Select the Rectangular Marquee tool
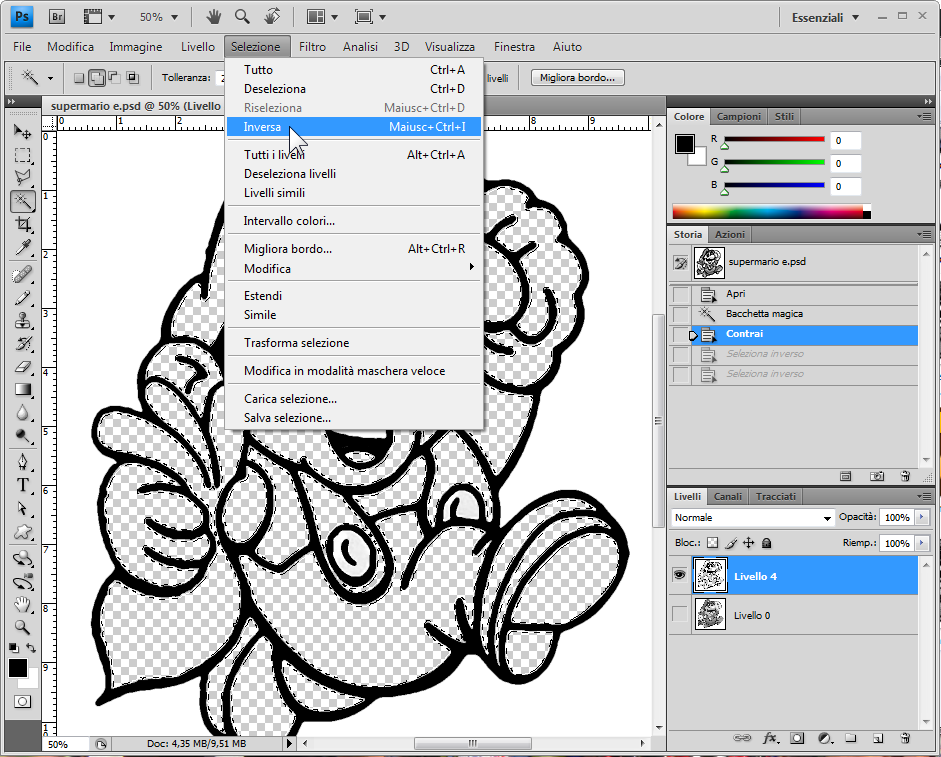Screen dimensions: 941x757 pyautogui.click(x=23, y=155)
